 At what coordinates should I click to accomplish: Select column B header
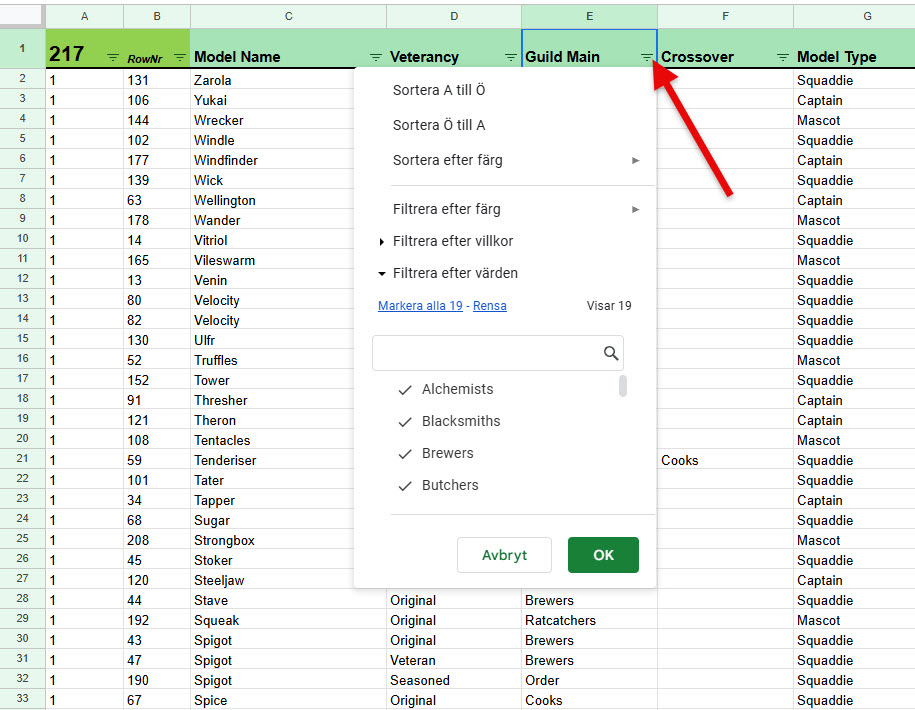(157, 16)
